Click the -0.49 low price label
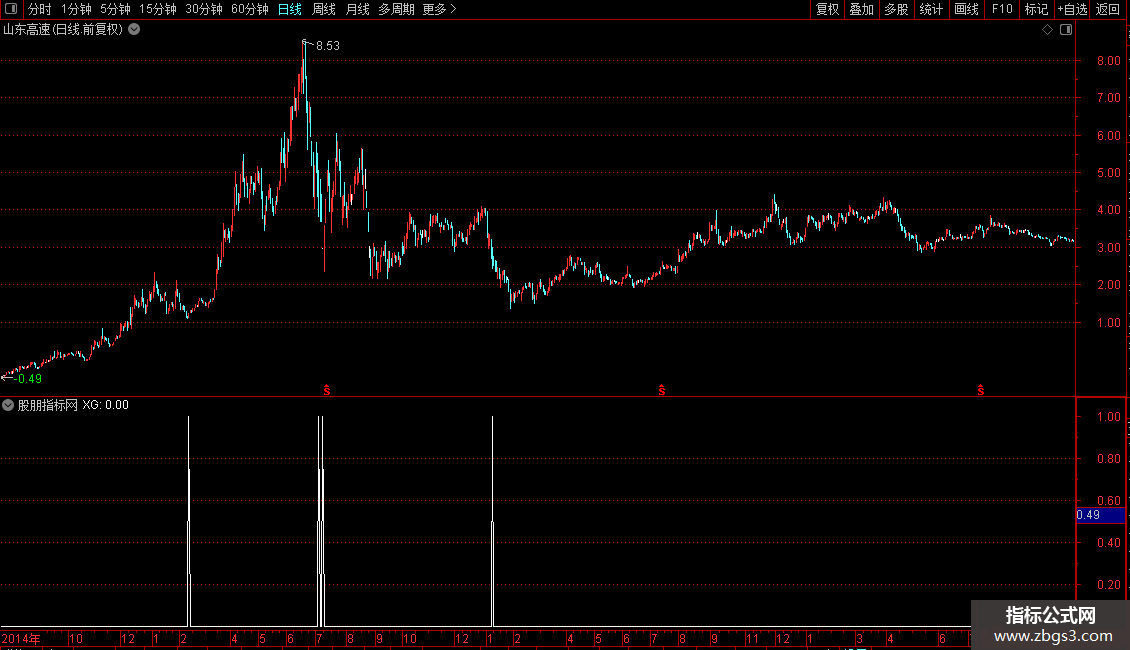1130x650 pixels. coord(27,378)
